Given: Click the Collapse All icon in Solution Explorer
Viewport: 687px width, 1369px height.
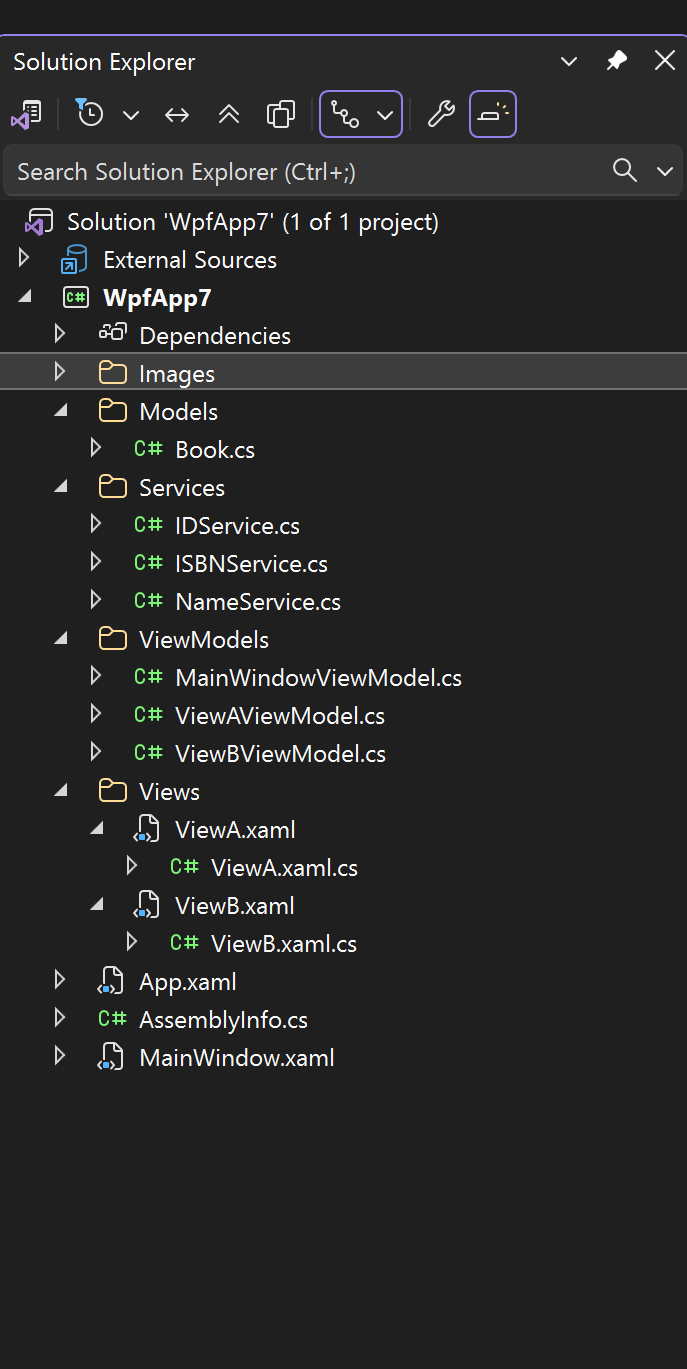Looking at the screenshot, I should 229,113.
